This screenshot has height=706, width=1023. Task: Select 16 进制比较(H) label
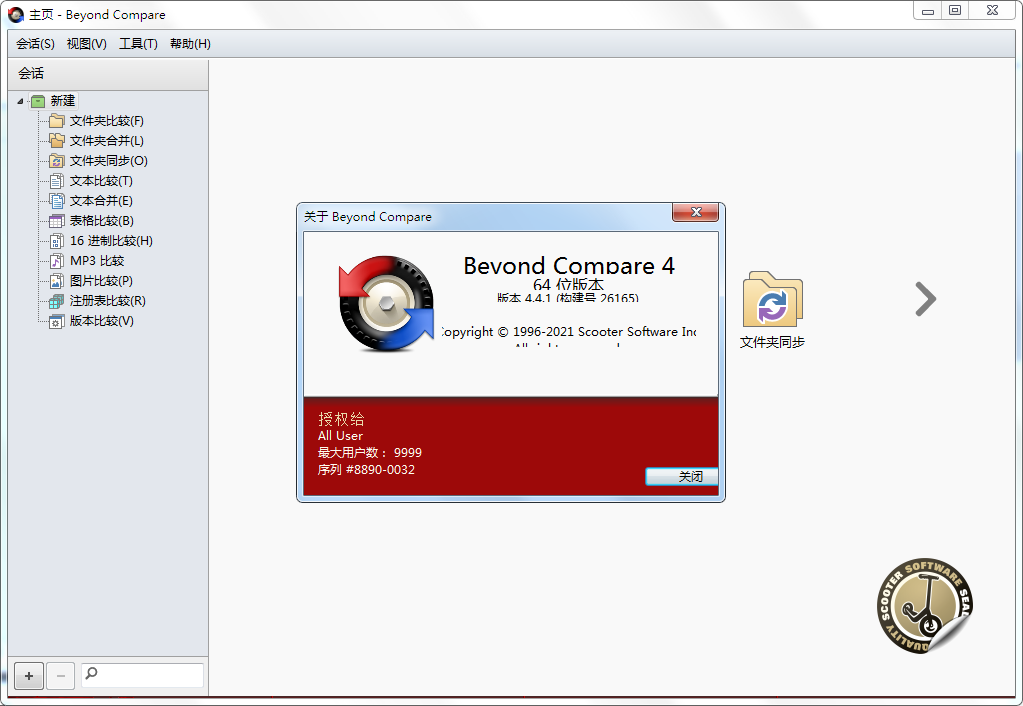pos(112,241)
